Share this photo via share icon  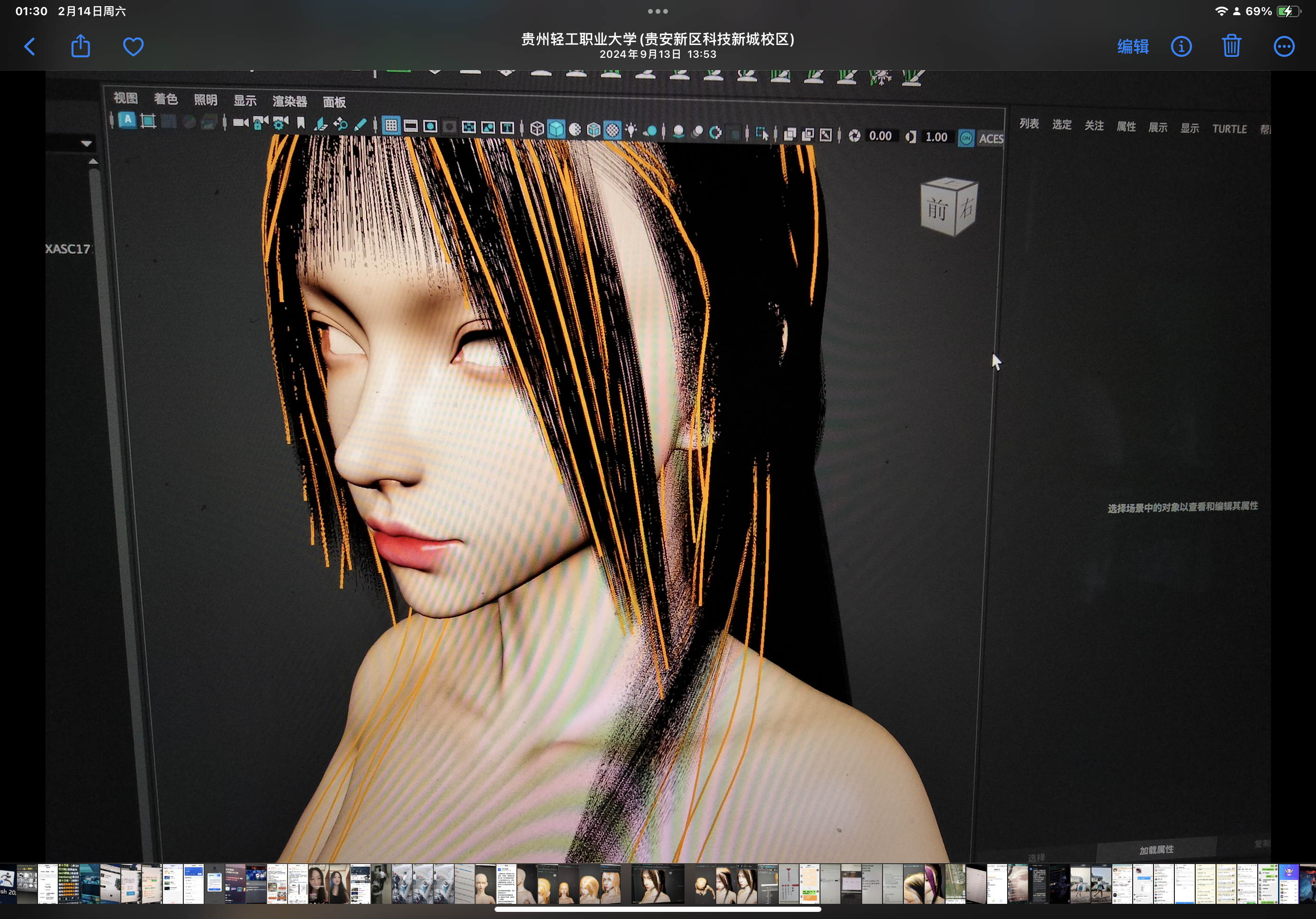[80, 46]
